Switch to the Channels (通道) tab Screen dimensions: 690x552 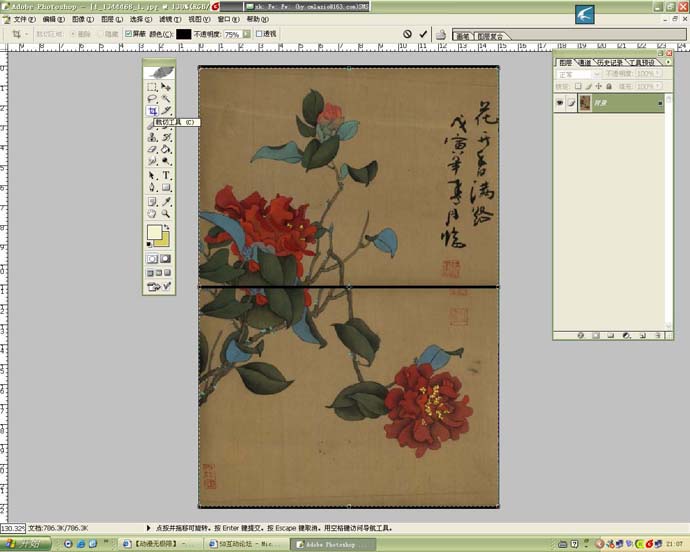[x=584, y=63]
